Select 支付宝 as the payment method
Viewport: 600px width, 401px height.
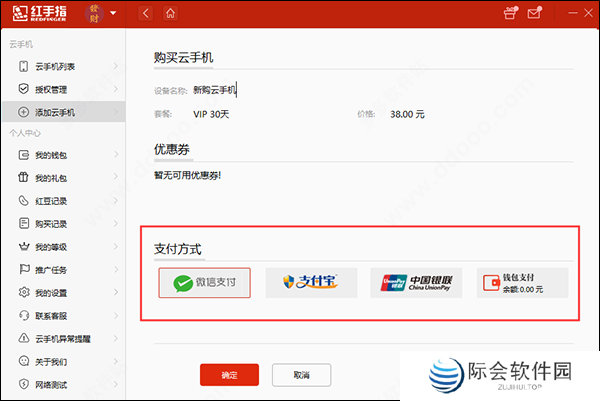point(311,283)
